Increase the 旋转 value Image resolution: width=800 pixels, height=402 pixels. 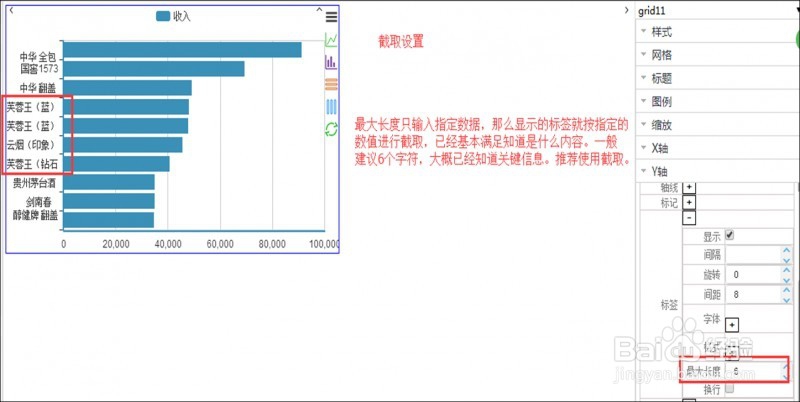[x=786, y=270]
